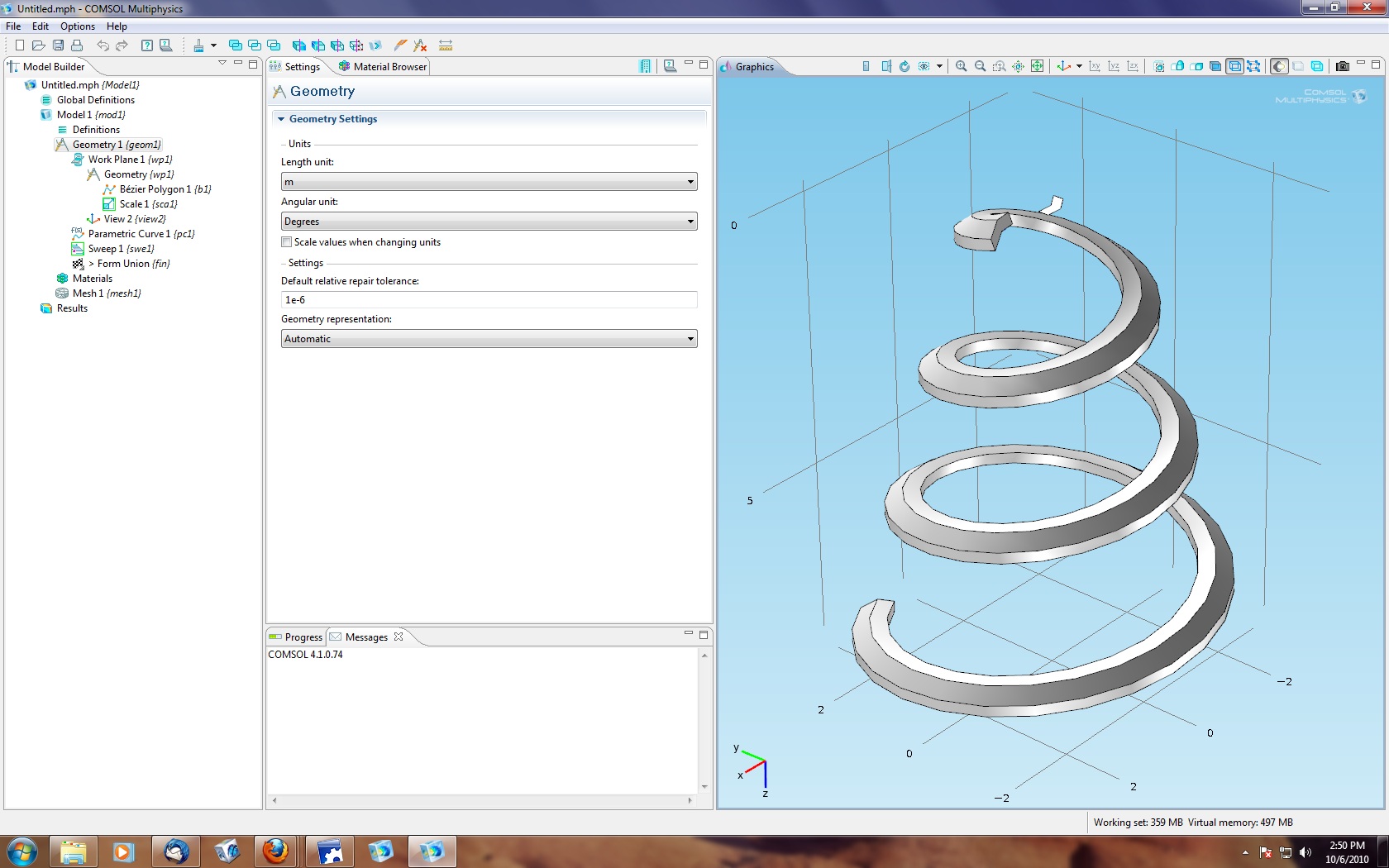Open the Options menu

click(77, 26)
